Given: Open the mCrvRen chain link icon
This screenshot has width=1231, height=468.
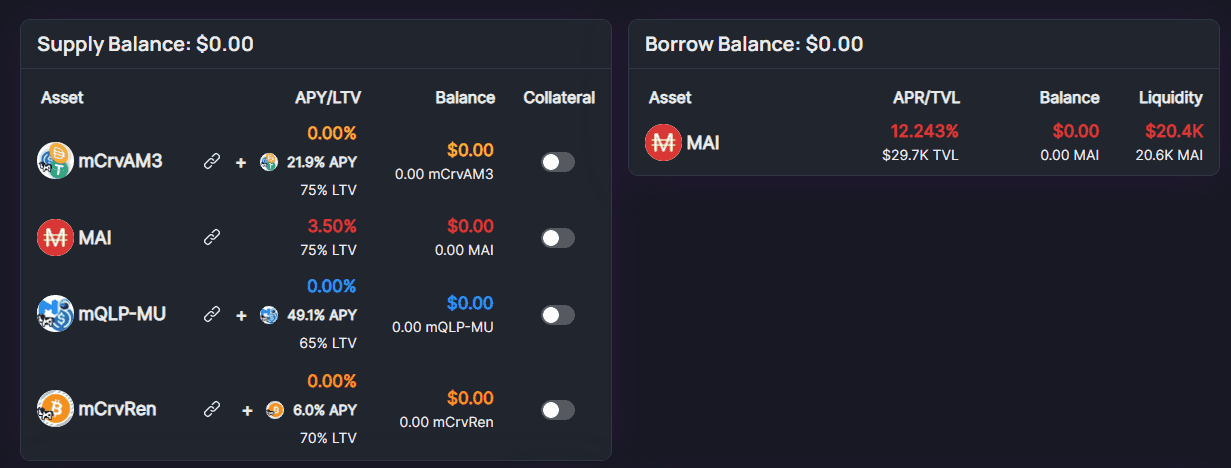Looking at the screenshot, I should (x=211, y=409).
